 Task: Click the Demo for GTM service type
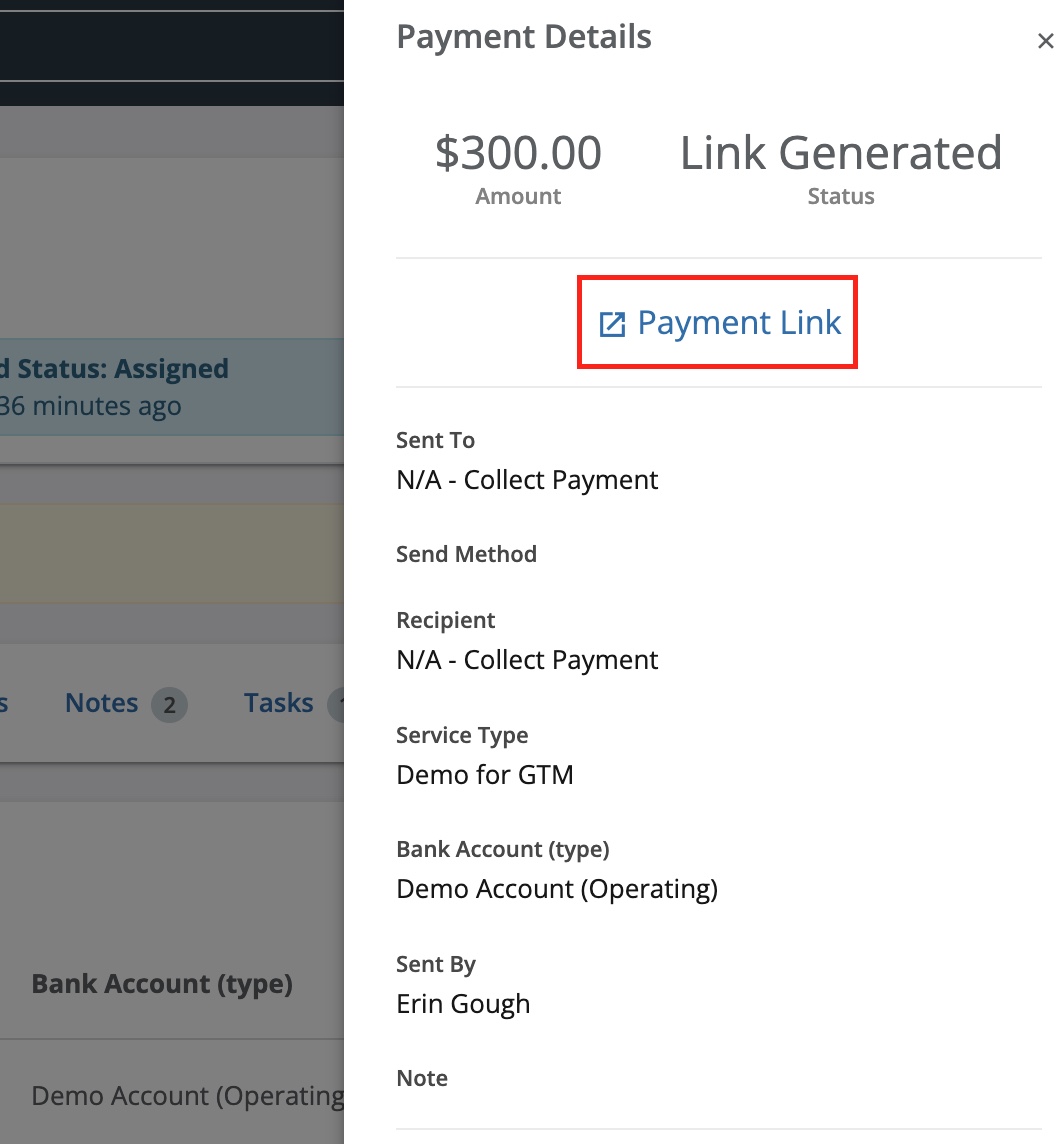(484, 775)
